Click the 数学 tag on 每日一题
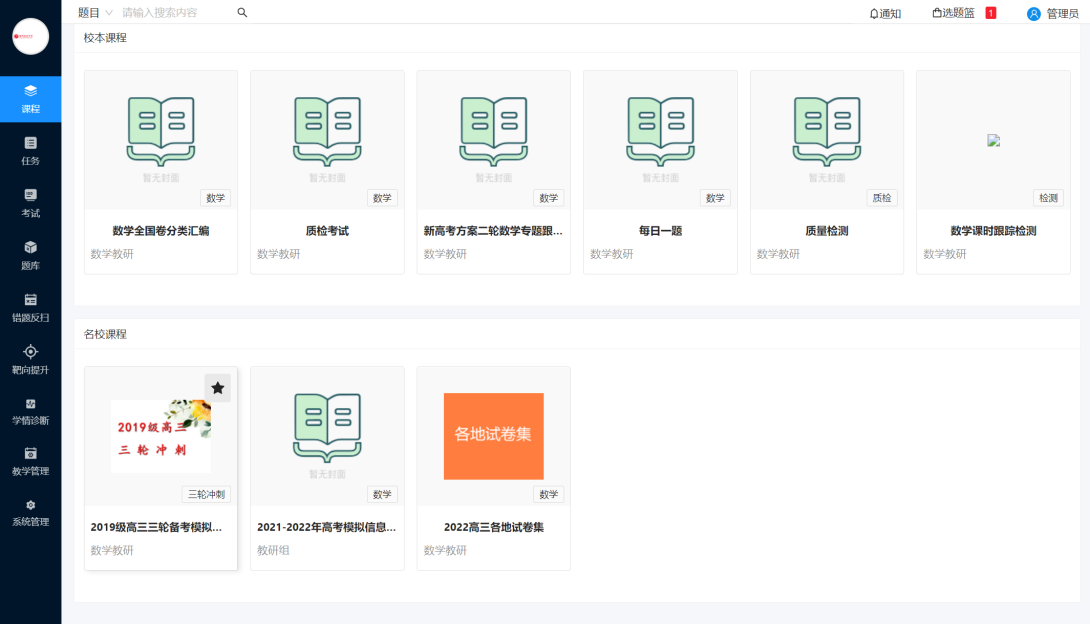1090x624 pixels. 715,198
